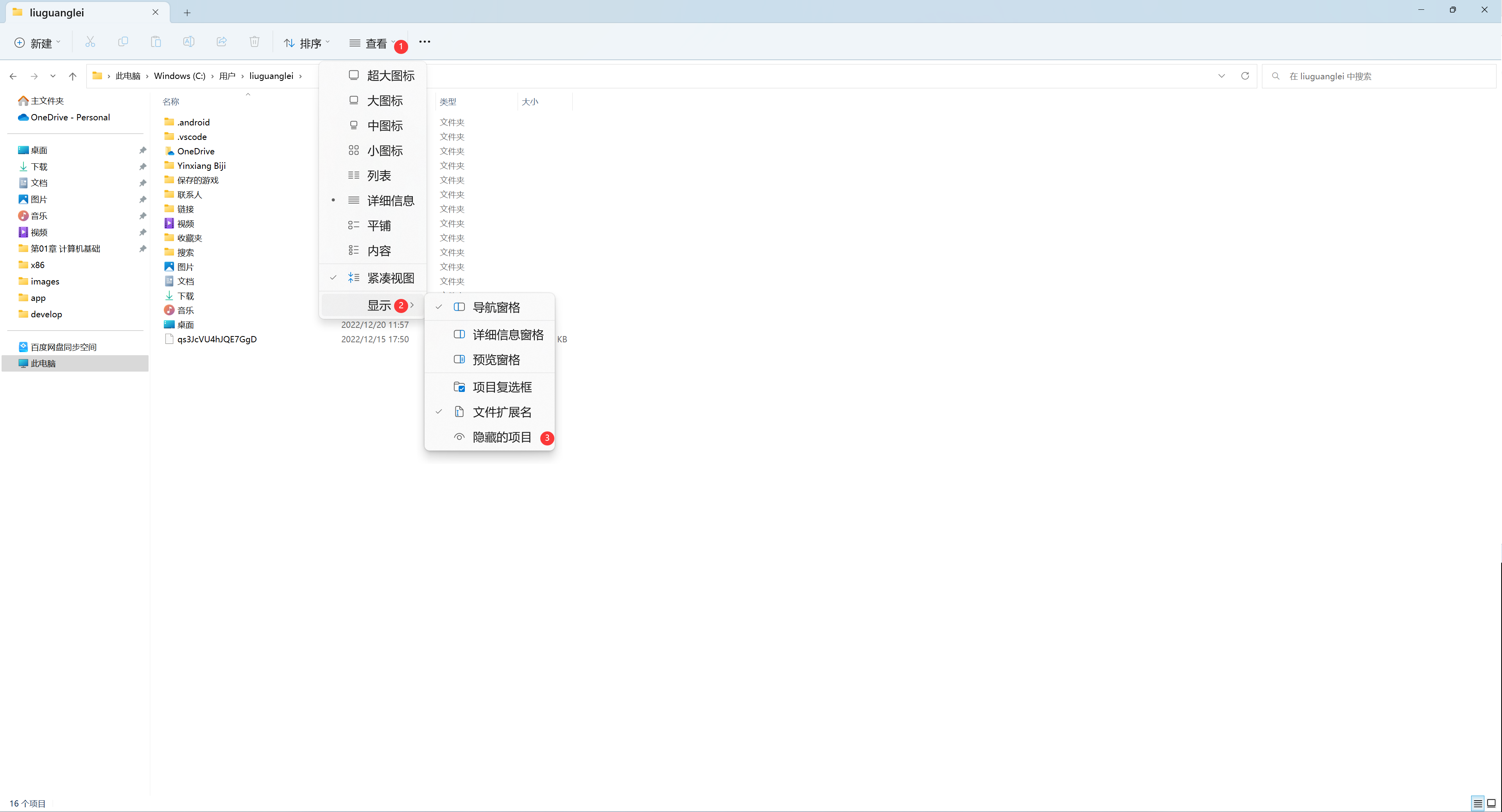Toggle 导航窗格 navigation pane option
1502x812 pixels.
click(489, 307)
